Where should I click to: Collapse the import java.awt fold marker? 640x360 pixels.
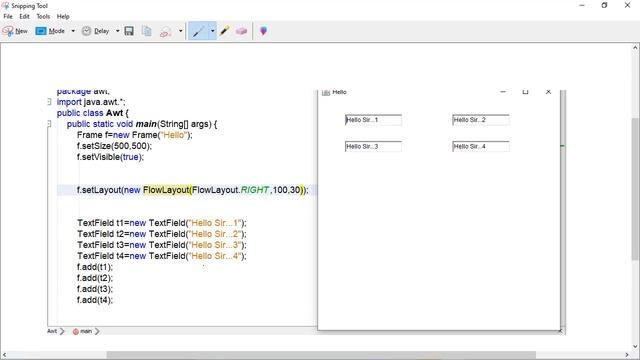click(49, 101)
